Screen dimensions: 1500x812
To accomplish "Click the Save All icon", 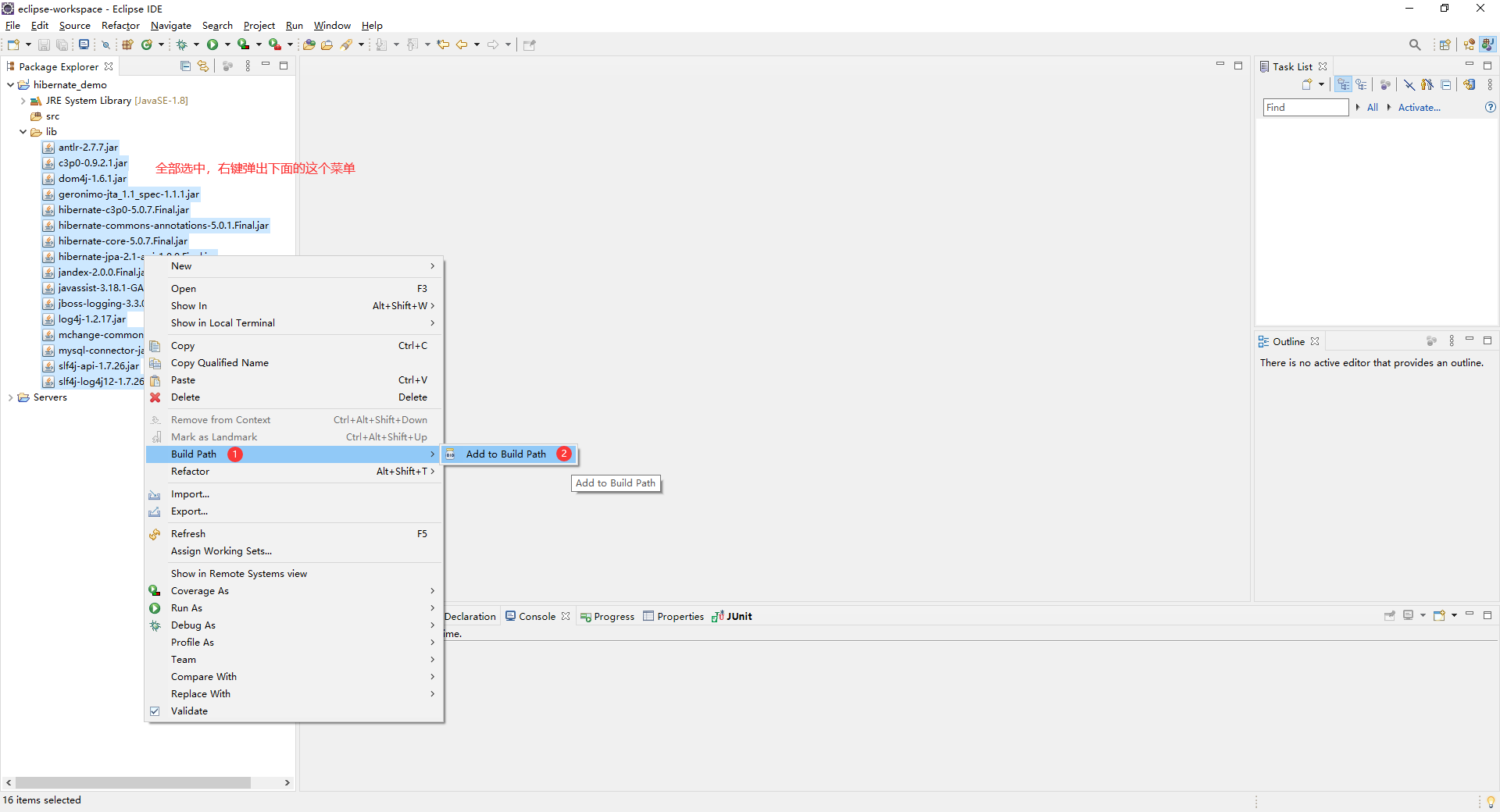I will point(62,45).
